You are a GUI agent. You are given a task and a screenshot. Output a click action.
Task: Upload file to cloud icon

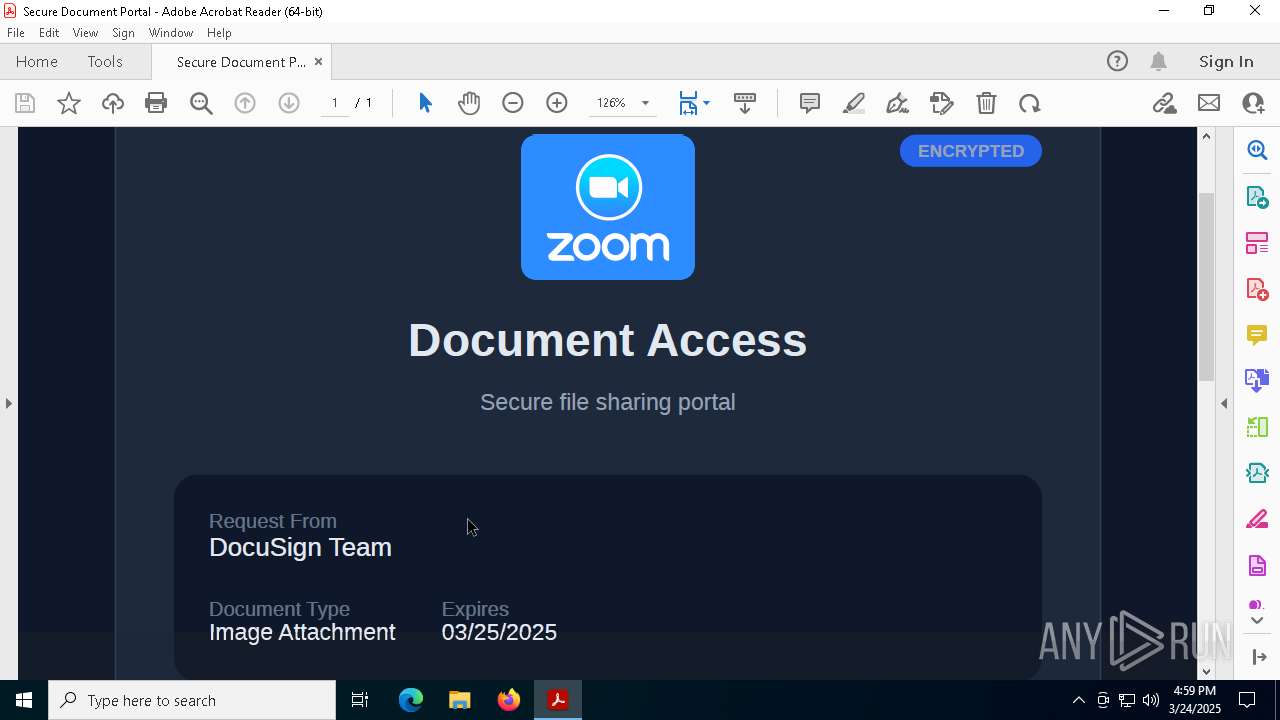[x=113, y=103]
